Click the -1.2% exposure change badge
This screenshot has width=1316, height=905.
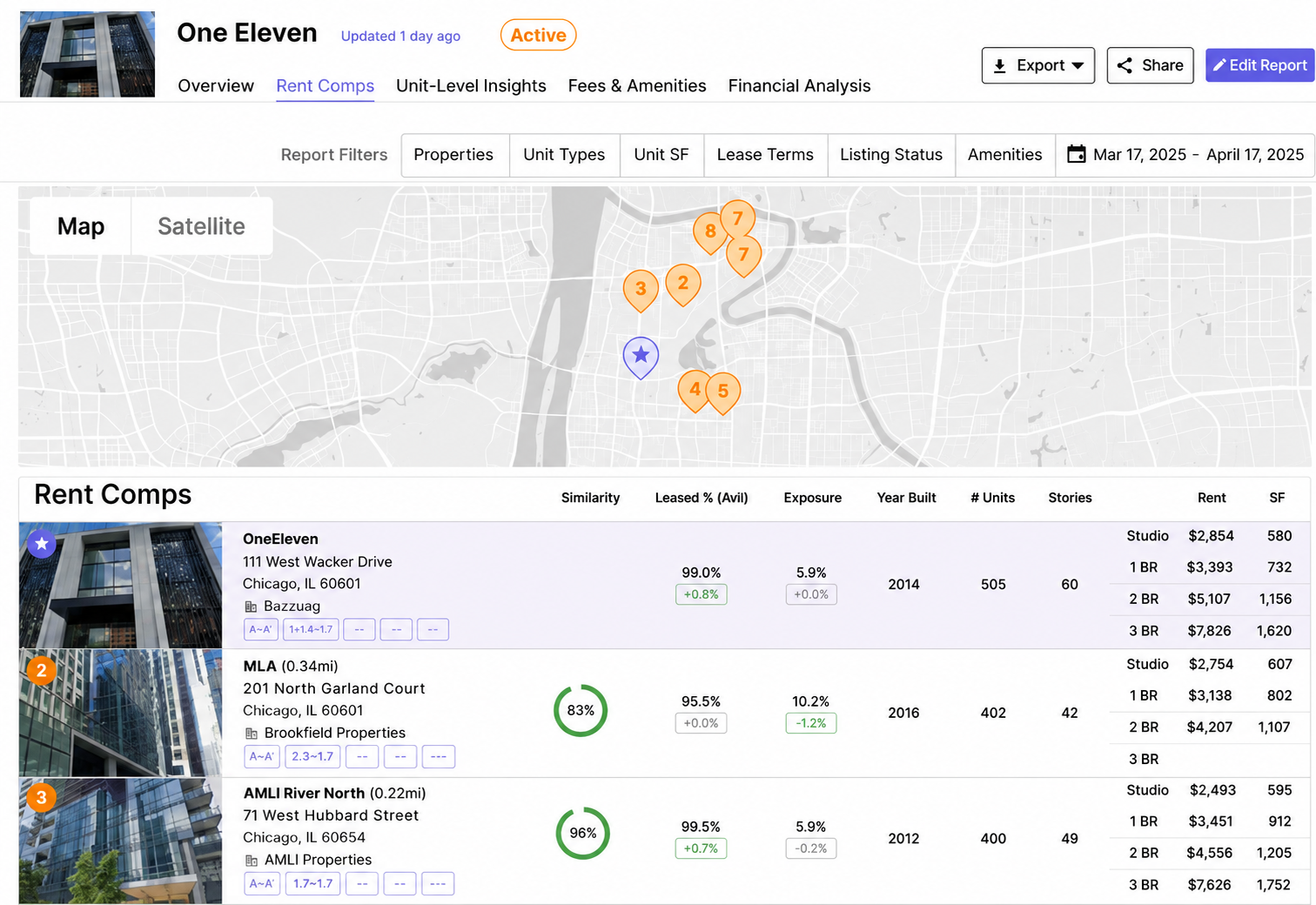coord(811,723)
